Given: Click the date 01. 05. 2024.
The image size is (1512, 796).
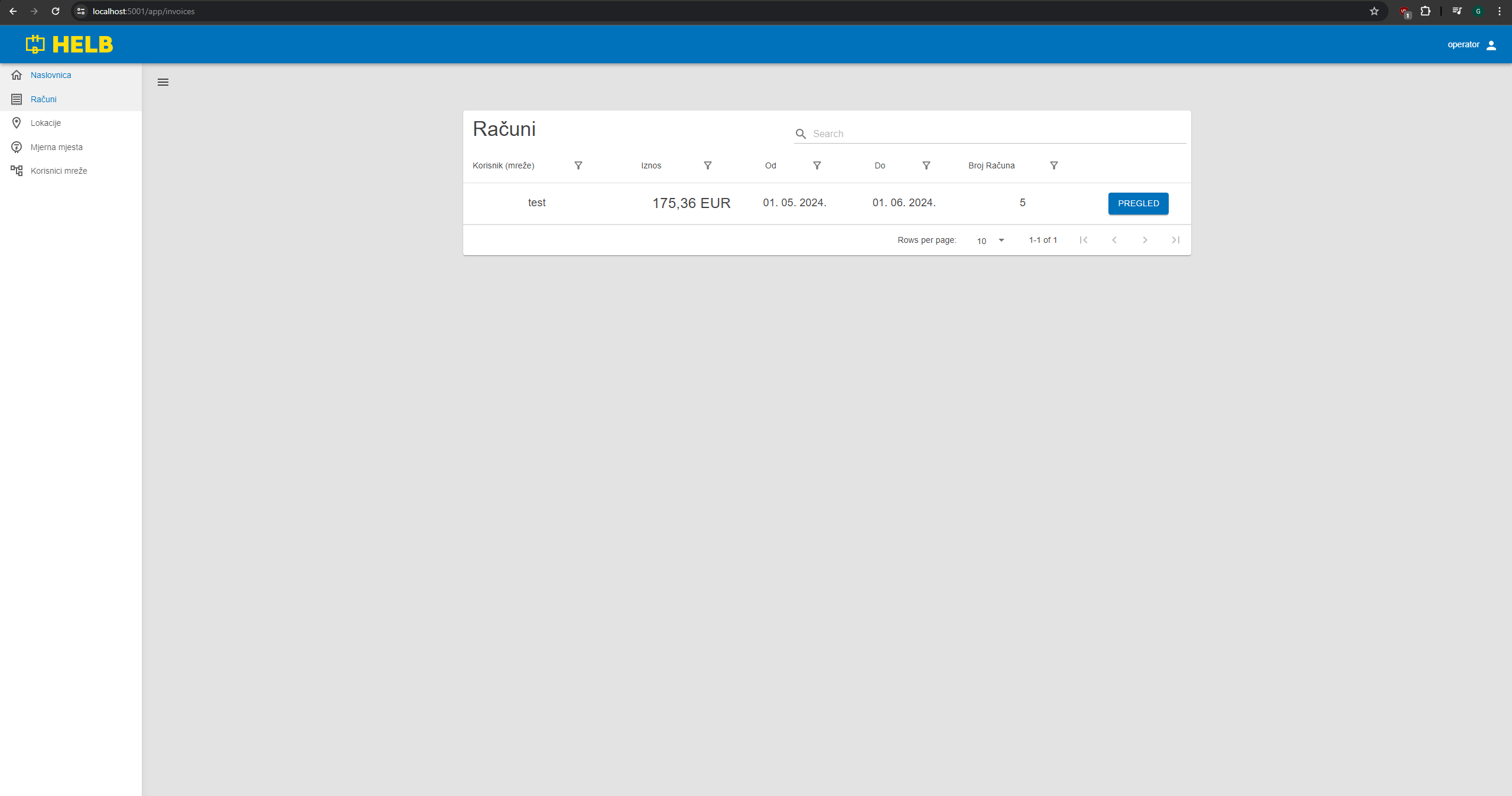Looking at the screenshot, I should (795, 203).
